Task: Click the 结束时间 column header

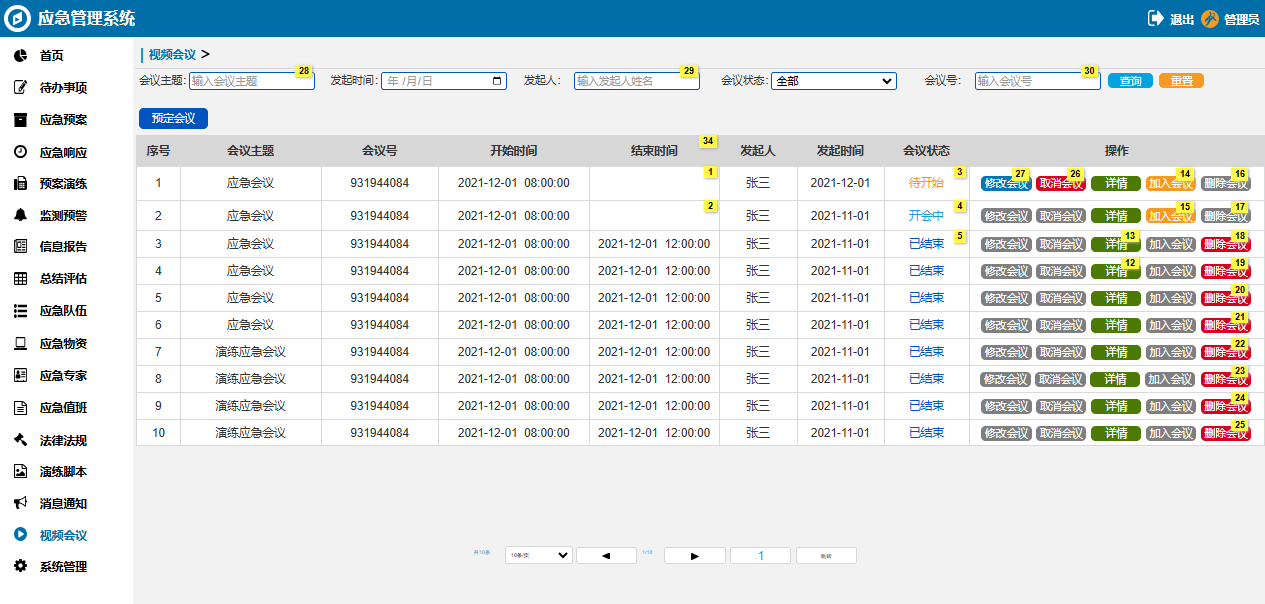Action: pos(654,151)
